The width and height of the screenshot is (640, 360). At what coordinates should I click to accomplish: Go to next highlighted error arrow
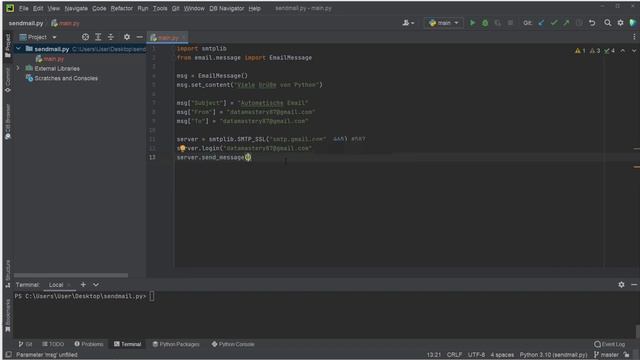click(634, 51)
